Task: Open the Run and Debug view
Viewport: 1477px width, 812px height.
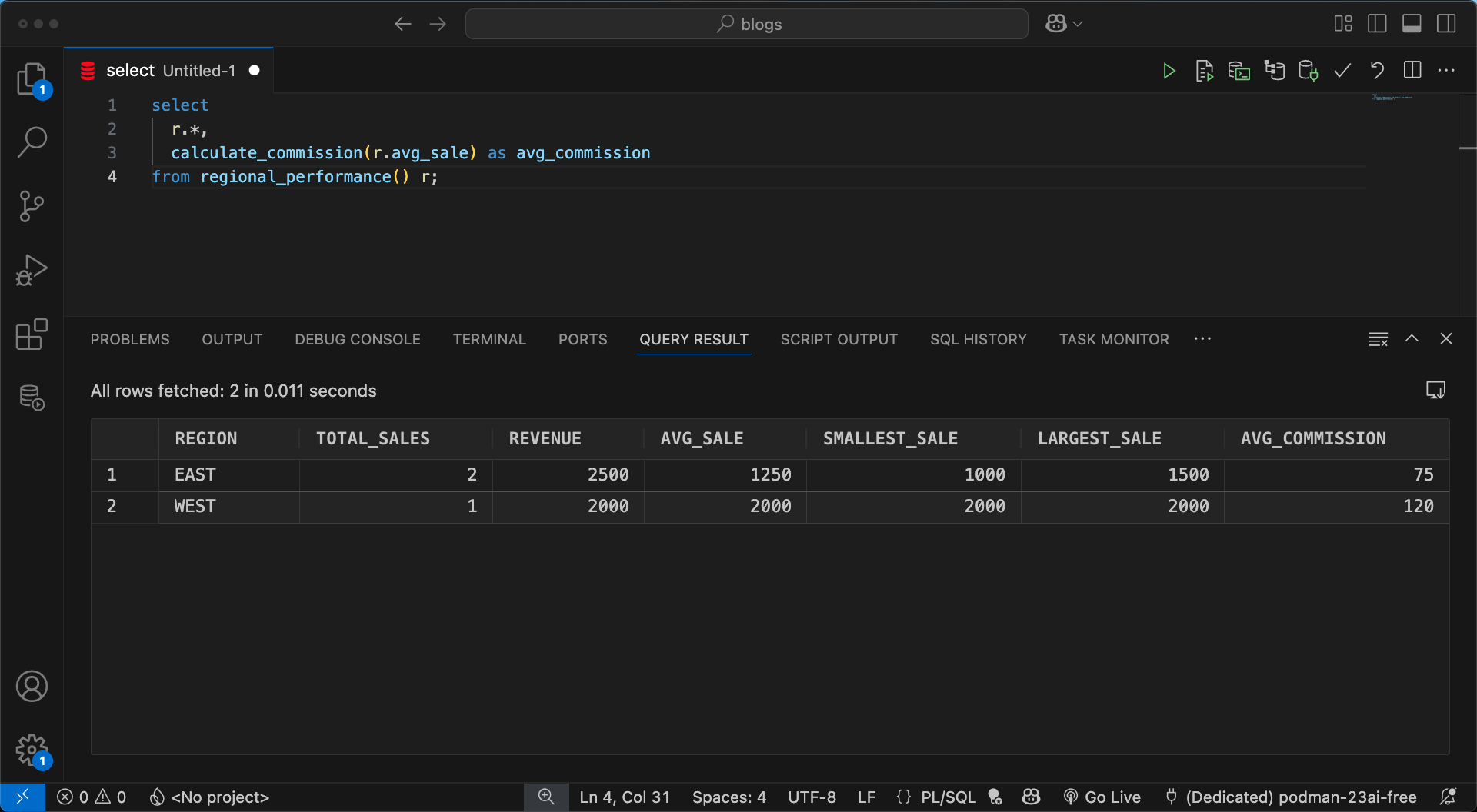Action: pos(32,270)
